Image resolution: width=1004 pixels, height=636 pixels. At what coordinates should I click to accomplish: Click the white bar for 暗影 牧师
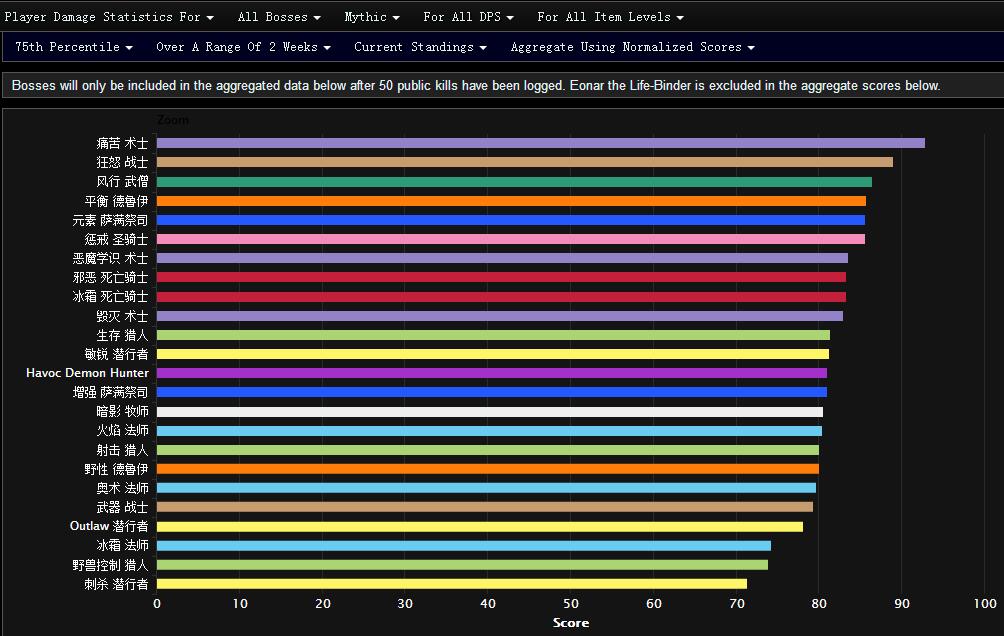(x=490, y=412)
